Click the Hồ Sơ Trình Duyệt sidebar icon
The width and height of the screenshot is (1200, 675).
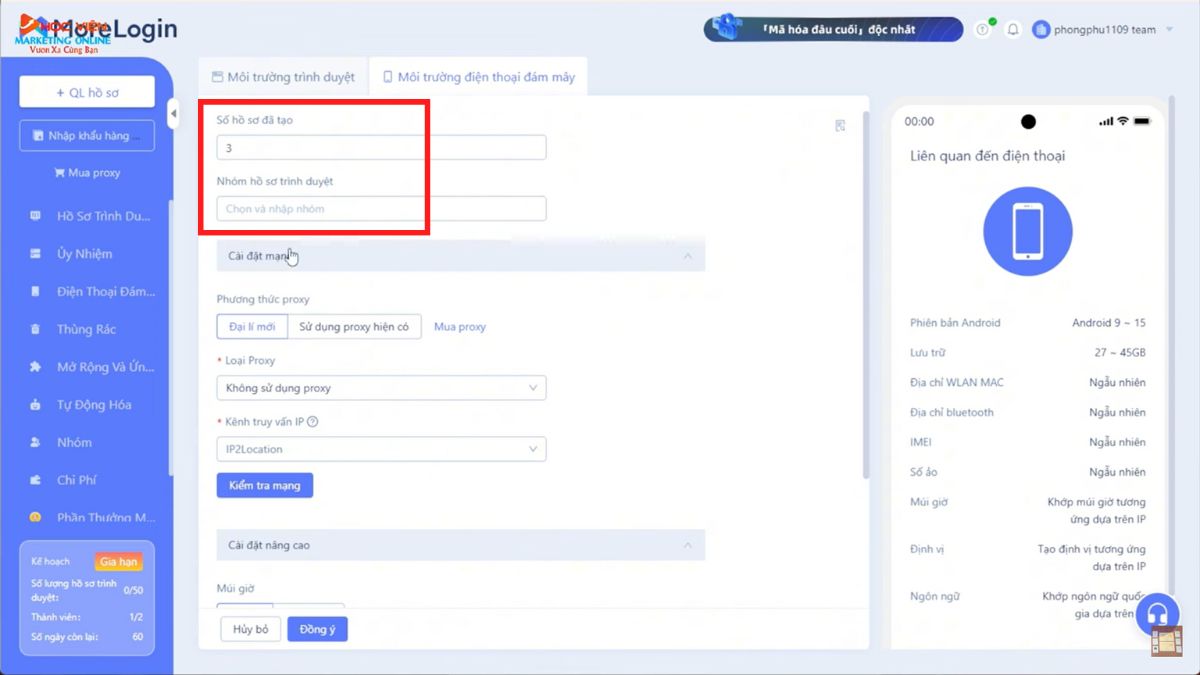36,216
